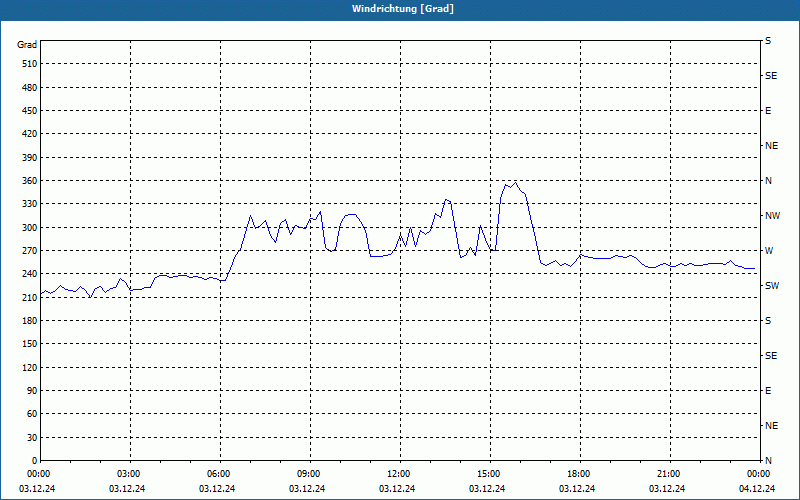
Task: Click the 210 y-axis tick label
Action: click(30, 297)
